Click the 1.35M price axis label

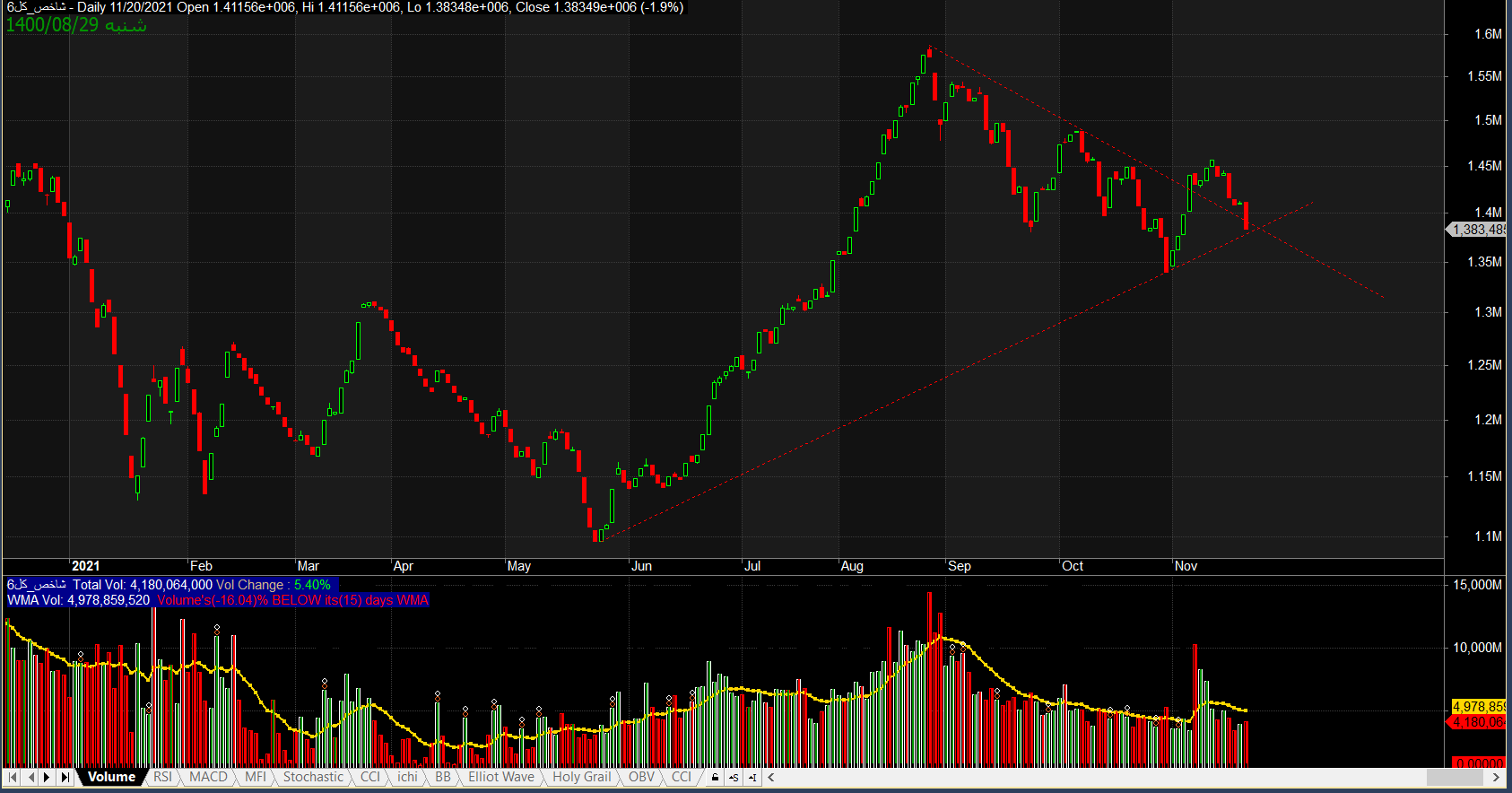[x=1484, y=262]
